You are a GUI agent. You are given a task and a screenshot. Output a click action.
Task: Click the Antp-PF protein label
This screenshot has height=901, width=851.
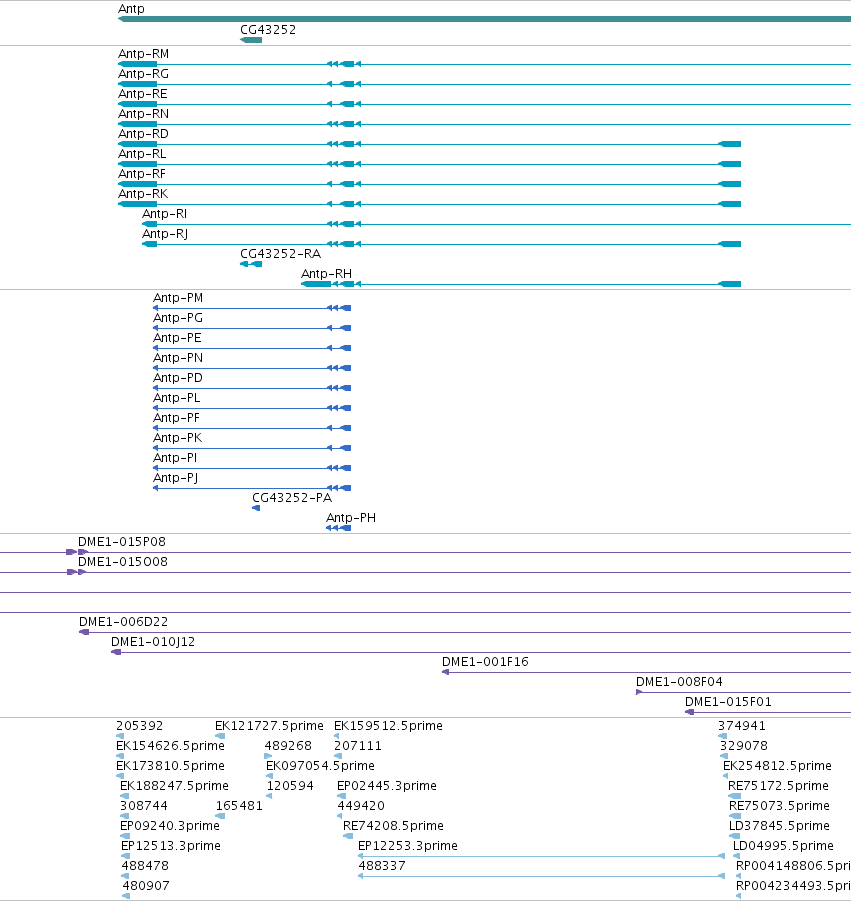[x=176, y=418]
